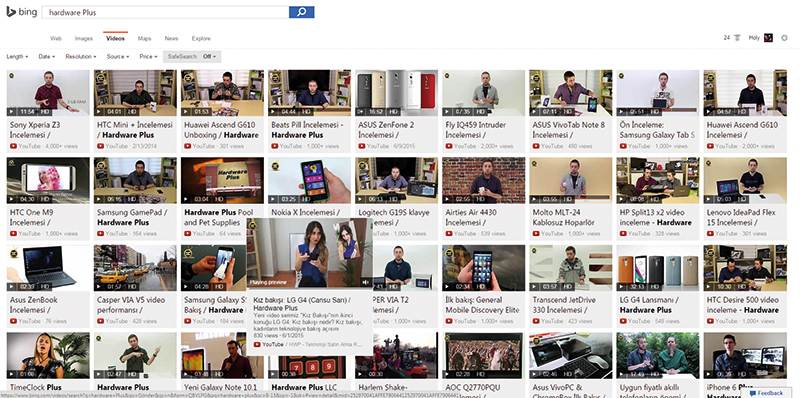The image size is (800, 398).
Task: Expand the Resolution filter
Action: (x=81, y=57)
